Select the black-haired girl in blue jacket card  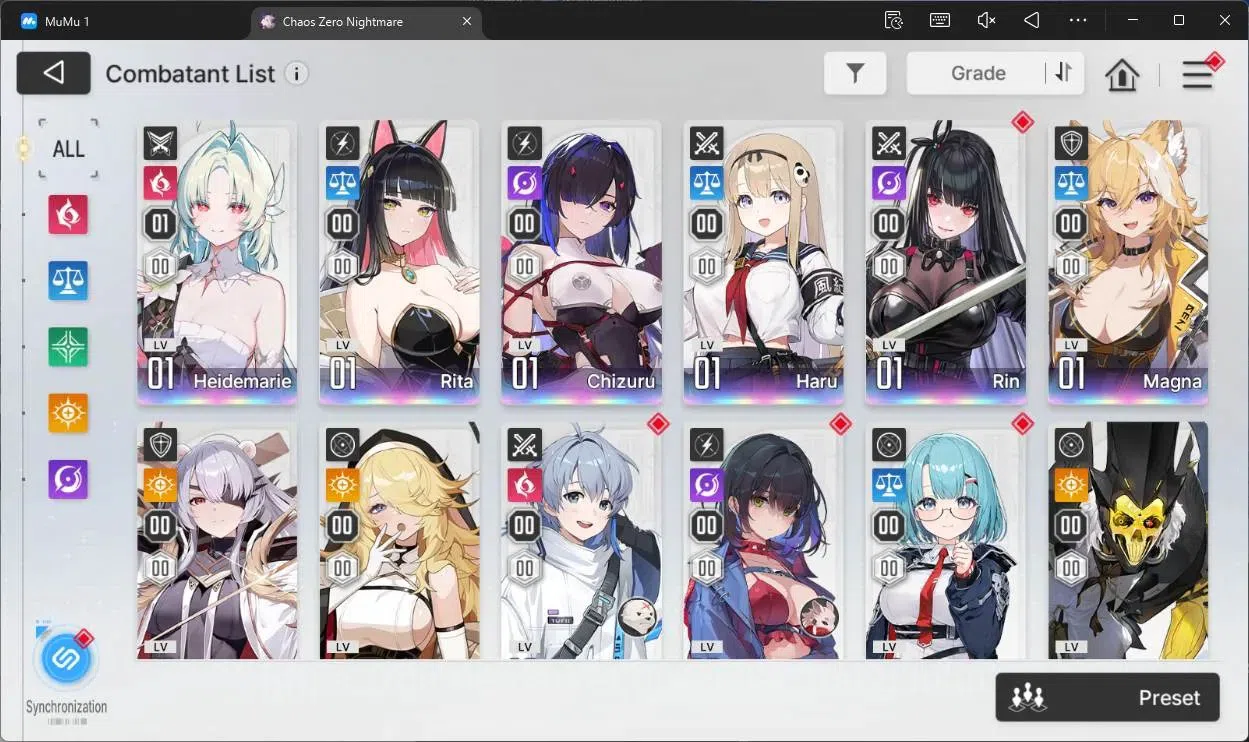[x=763, y=541]
